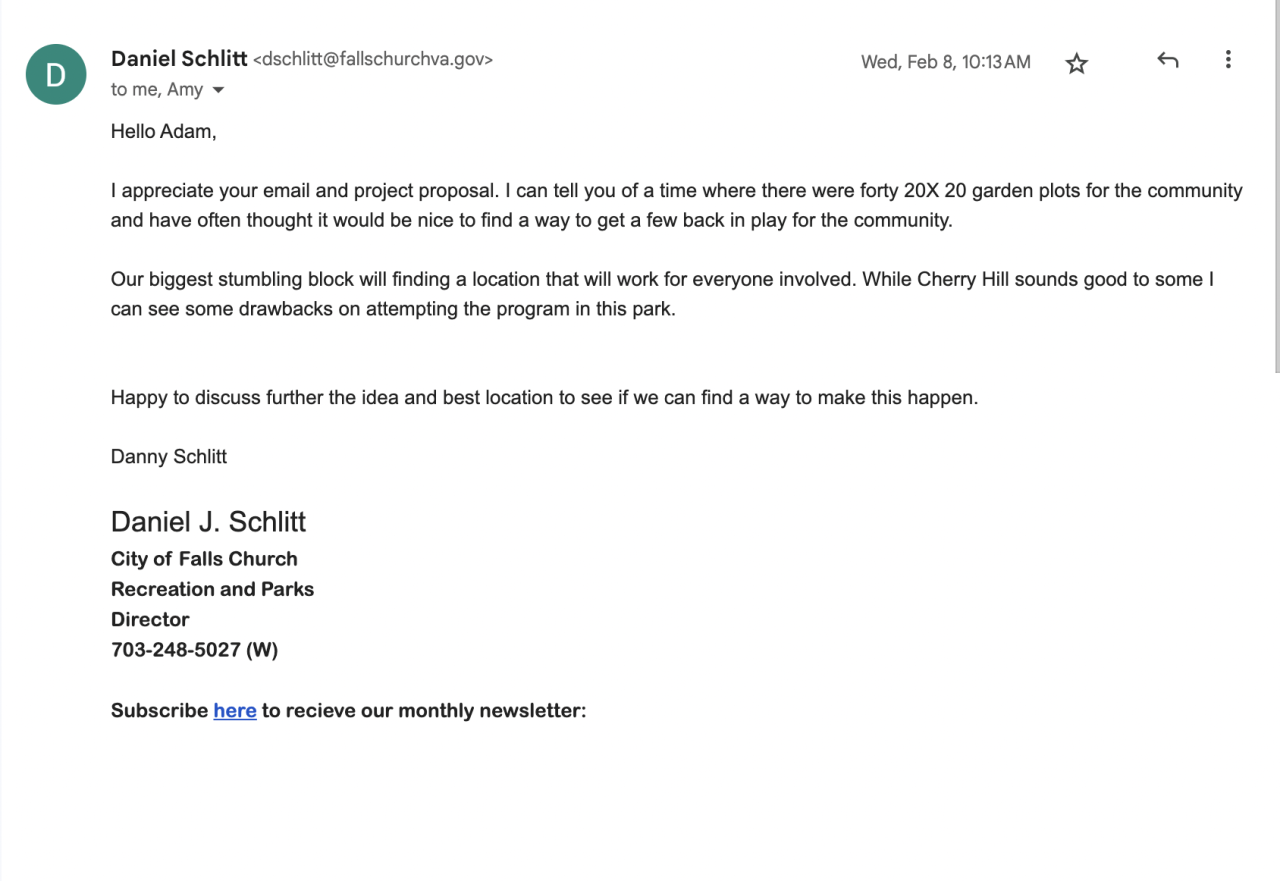The image size is (1280, 881).
Task: Click the reply arrow icon
Action: (x=1167, y=61)
